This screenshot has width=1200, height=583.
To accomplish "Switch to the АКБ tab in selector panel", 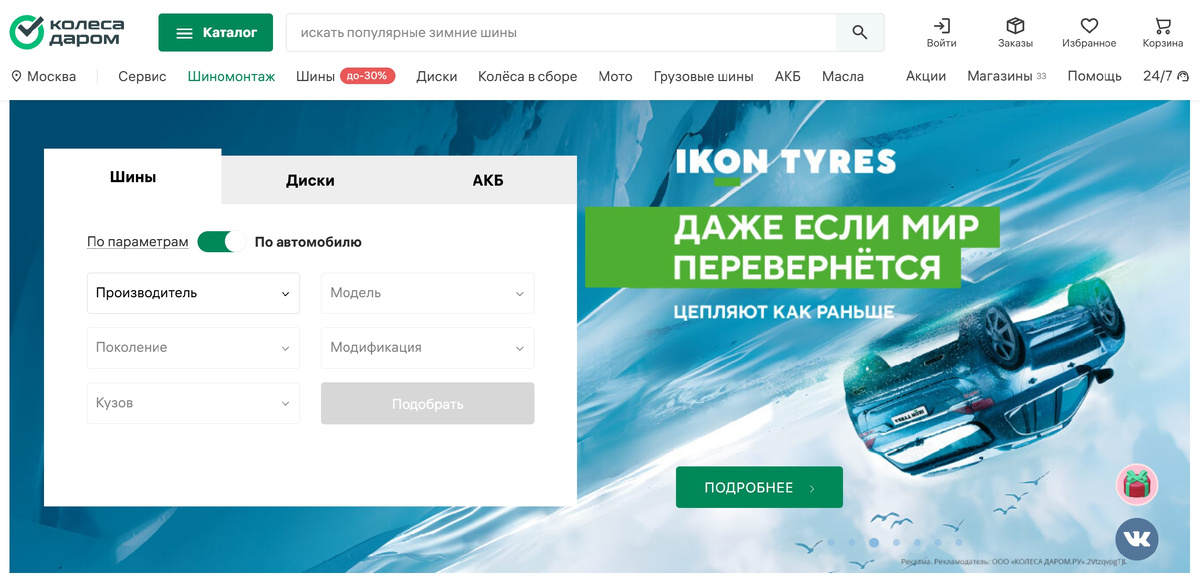I will coord(488,181).
